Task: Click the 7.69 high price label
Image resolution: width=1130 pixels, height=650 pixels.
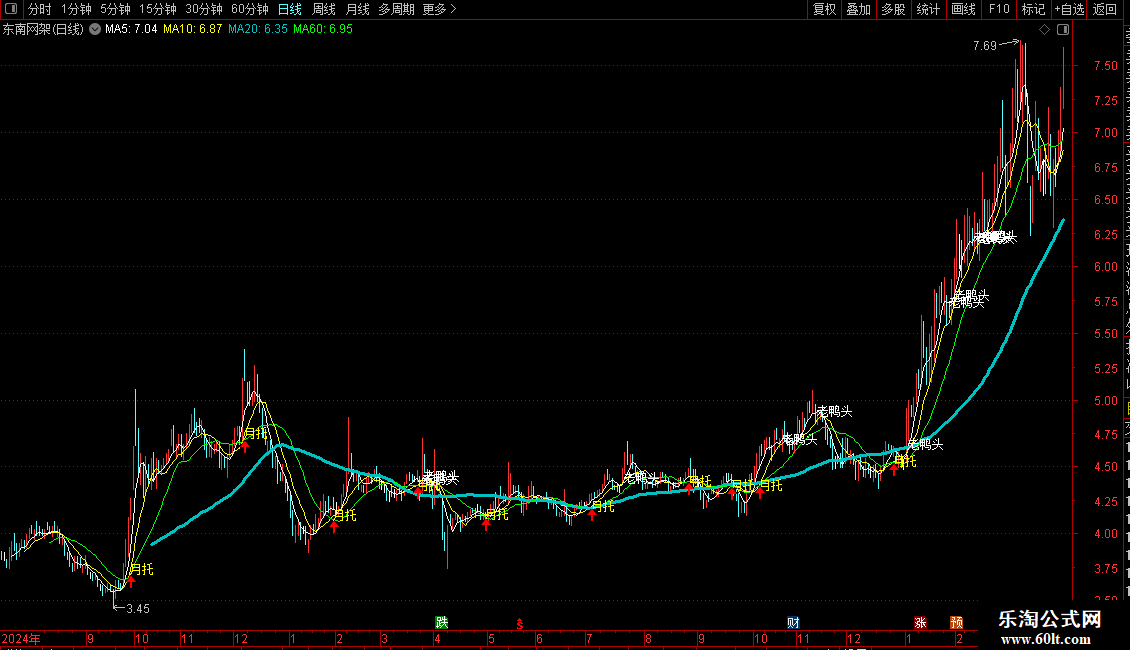Action: [x=984, y=46]
